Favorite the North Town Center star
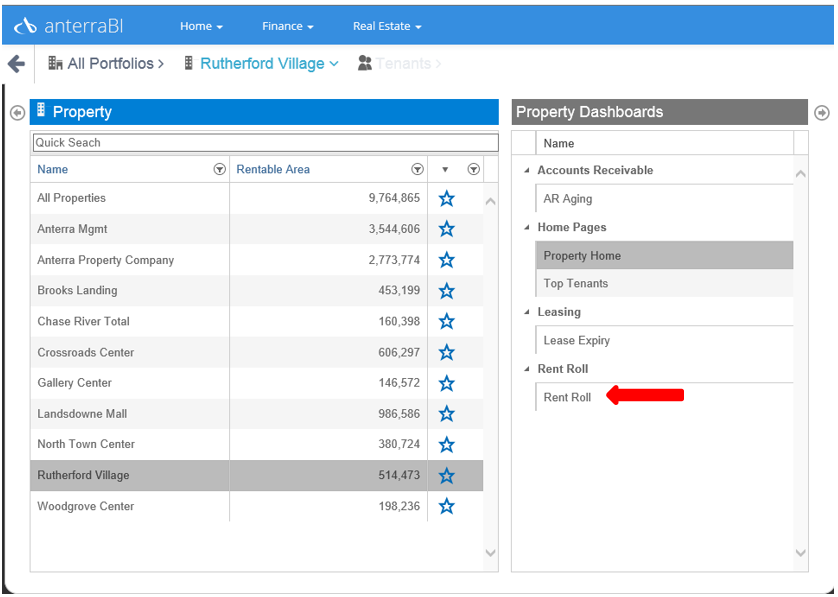The width and height of the screenshot is (838, 597). click(446, 444)
